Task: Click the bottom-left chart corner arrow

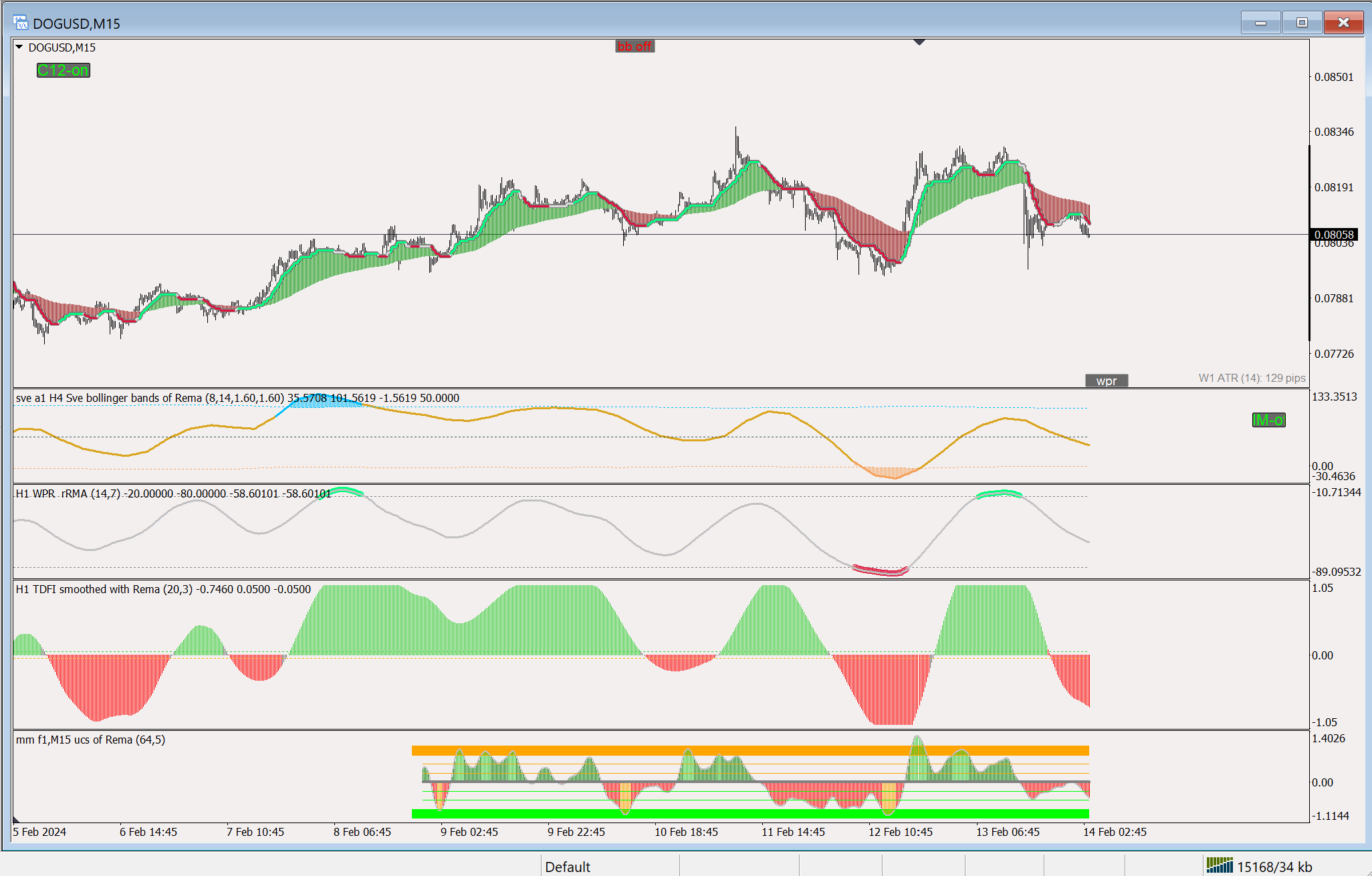Action: [x=17, y=819]
